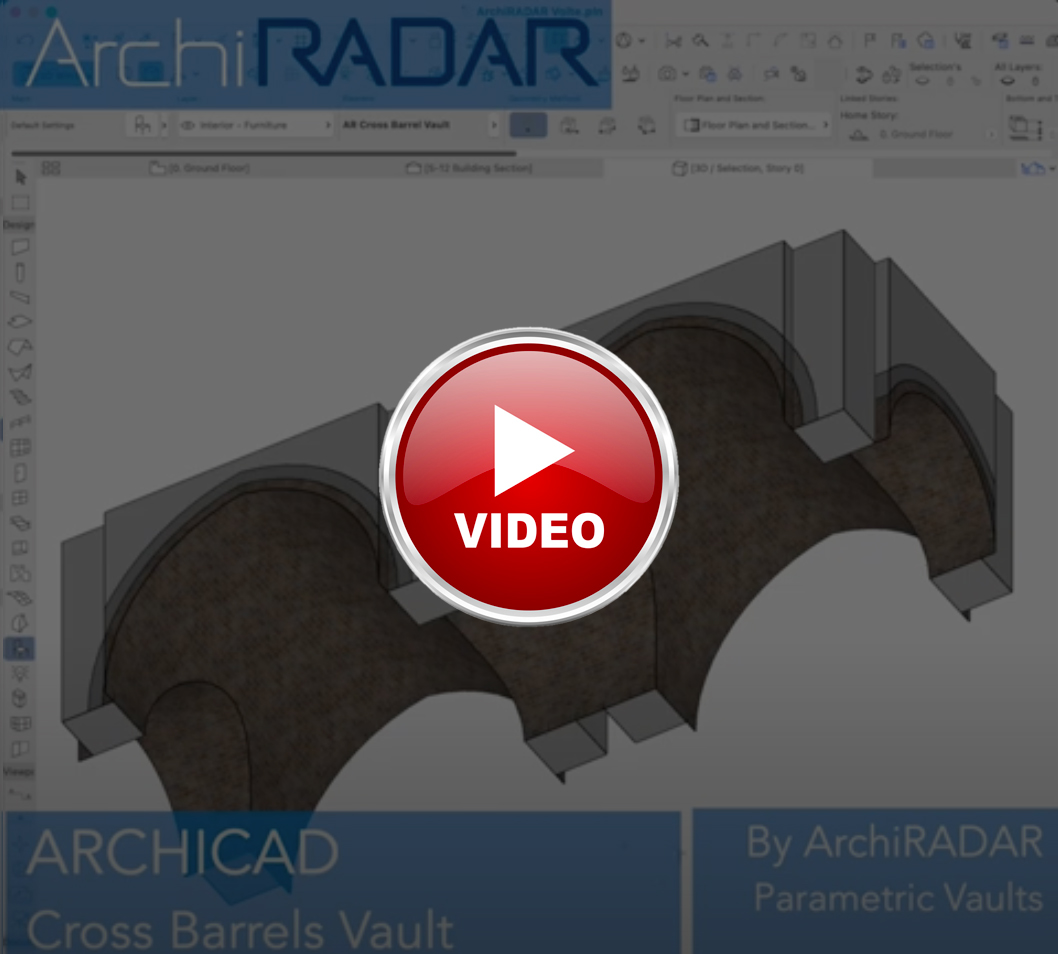Play the Cross Barrels Vault video

click(x=529, y=476)
